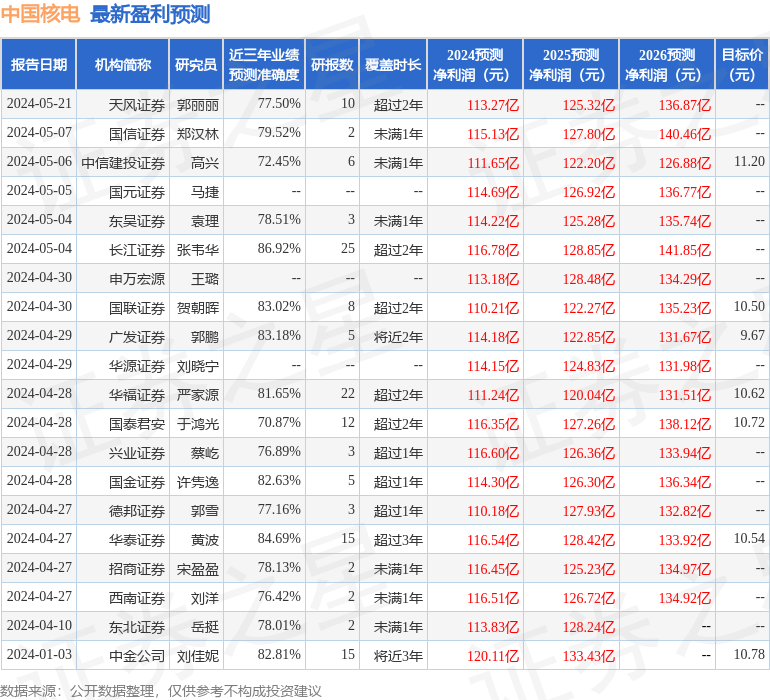Click the 2025预测净利润 header

point(571,64)
